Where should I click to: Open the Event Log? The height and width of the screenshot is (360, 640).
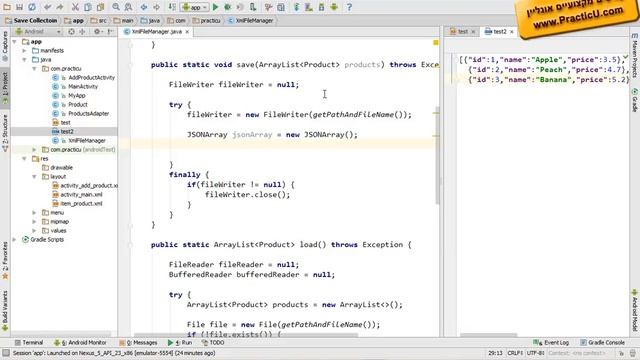pos(551,343)
